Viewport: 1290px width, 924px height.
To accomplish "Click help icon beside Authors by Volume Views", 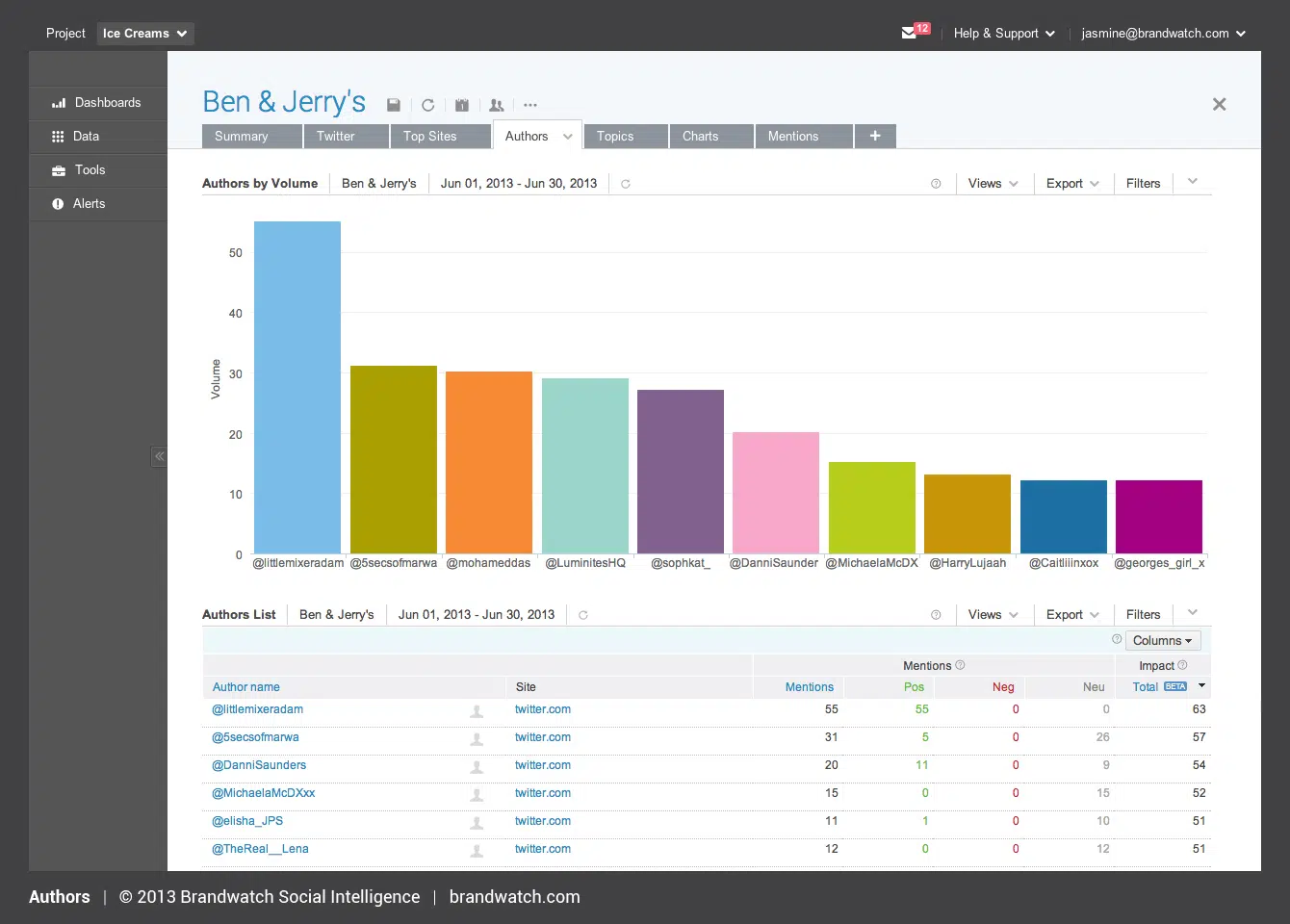I will tap(936, 184).
